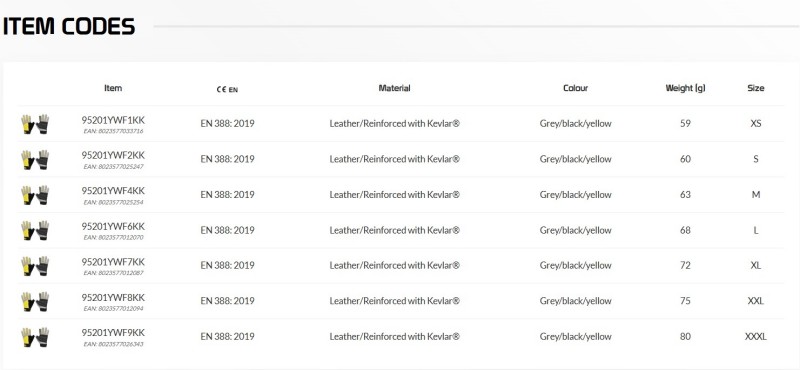This screenshot has width=800, height=370.
Task: Click the weight value 80
Action: click(x=685, y=336)
